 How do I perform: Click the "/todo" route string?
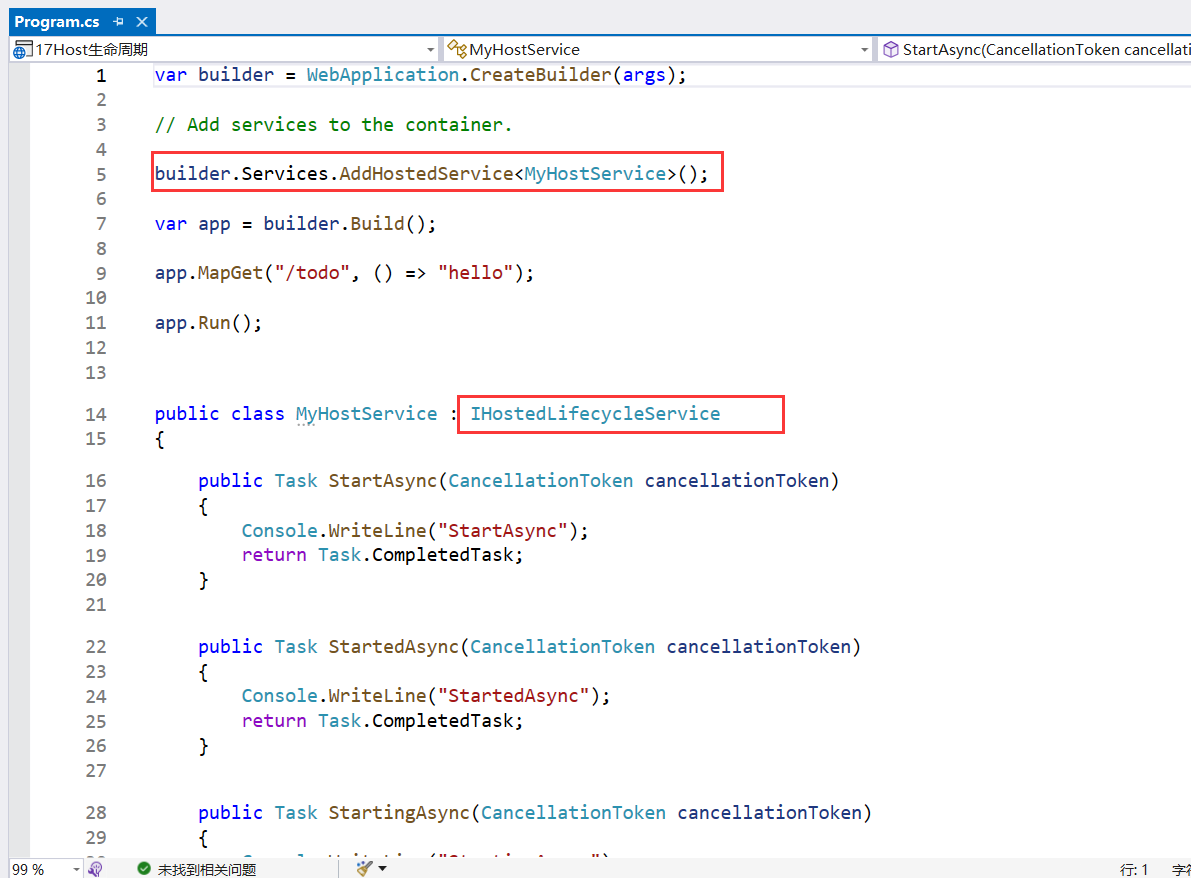[312, 273]
